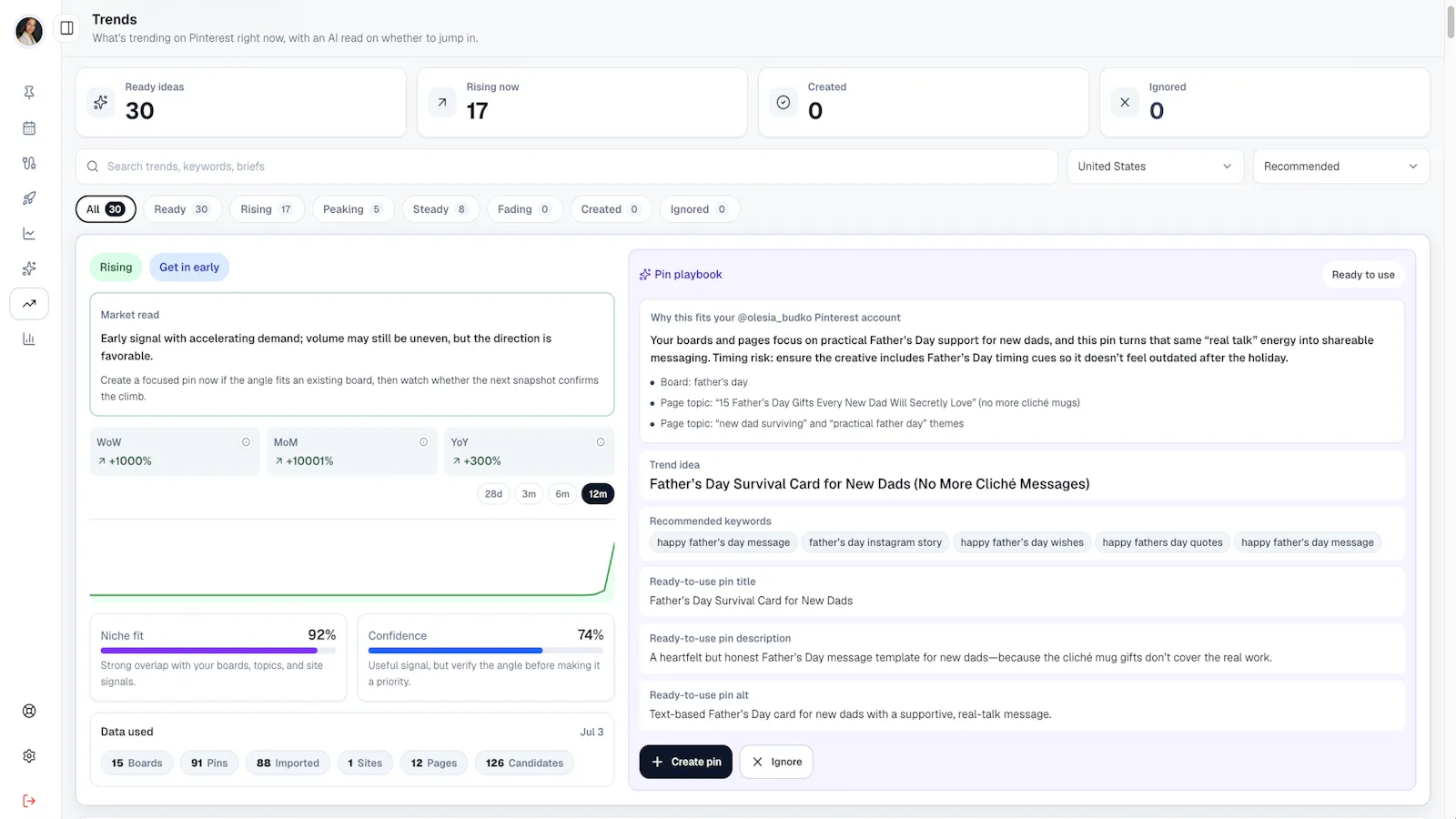Switch chart range to 6m
1456x819 pixels.
[562, 494]
